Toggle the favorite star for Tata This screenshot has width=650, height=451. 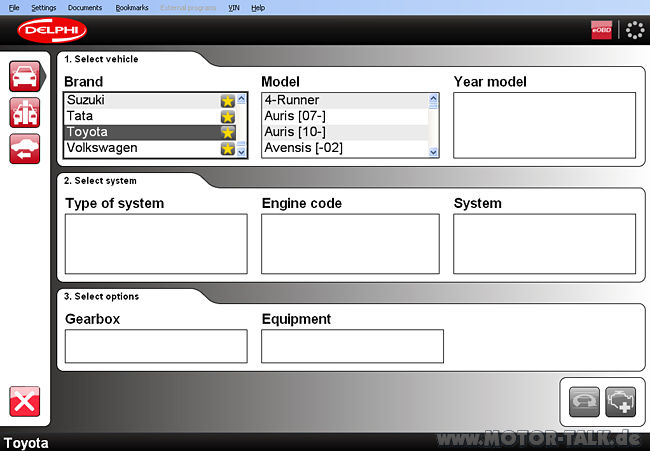click(228, 117)
